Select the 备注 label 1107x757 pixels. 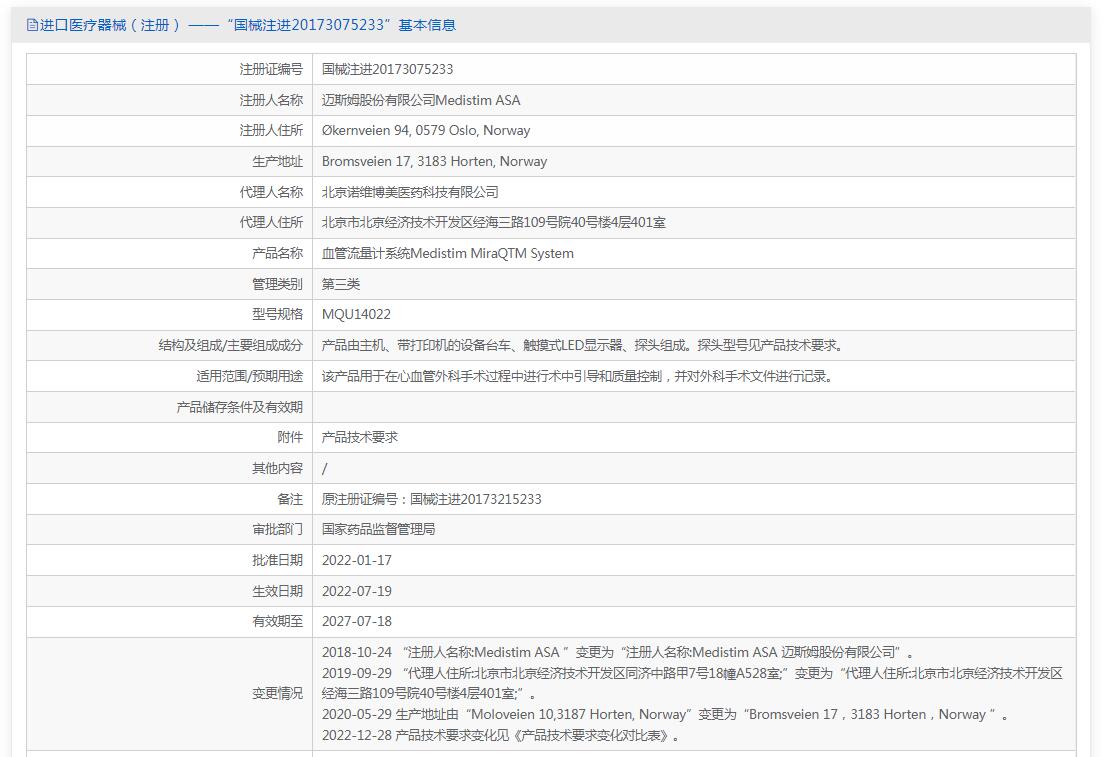pos(290,499)
